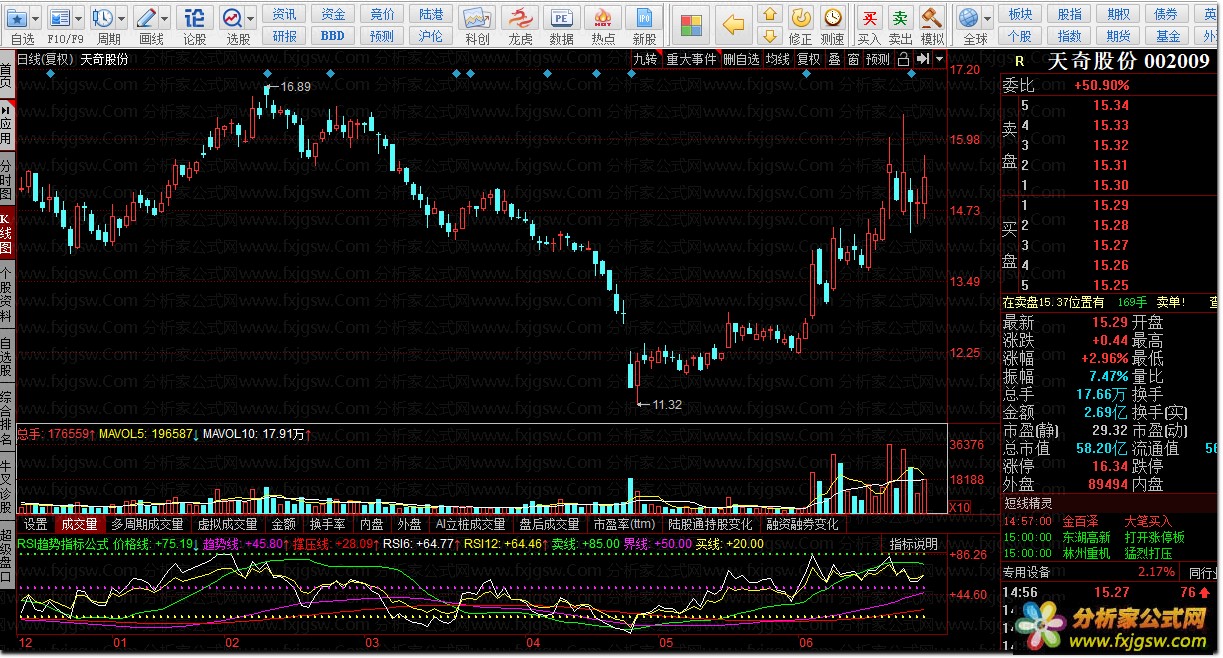Expand the F10/F9 dropdown arrow
Image resolution: width=1223 pixels, height=658 pixels.
(x=80, y=18)
